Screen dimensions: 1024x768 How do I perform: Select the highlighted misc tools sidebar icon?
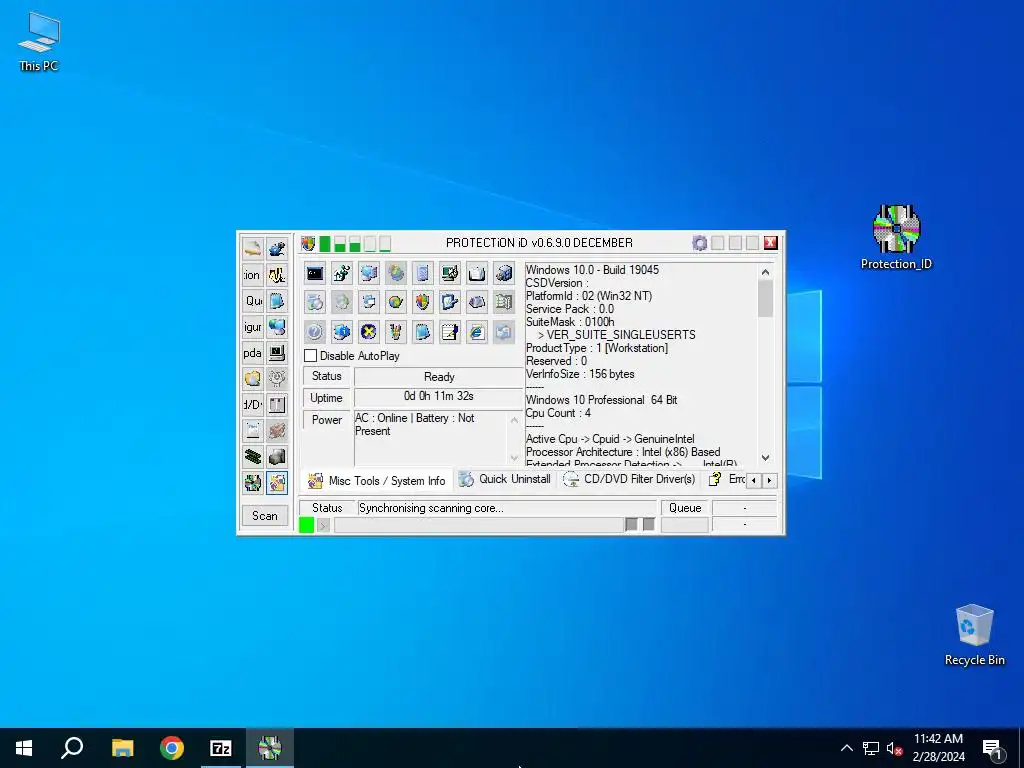tap(277, 483)
